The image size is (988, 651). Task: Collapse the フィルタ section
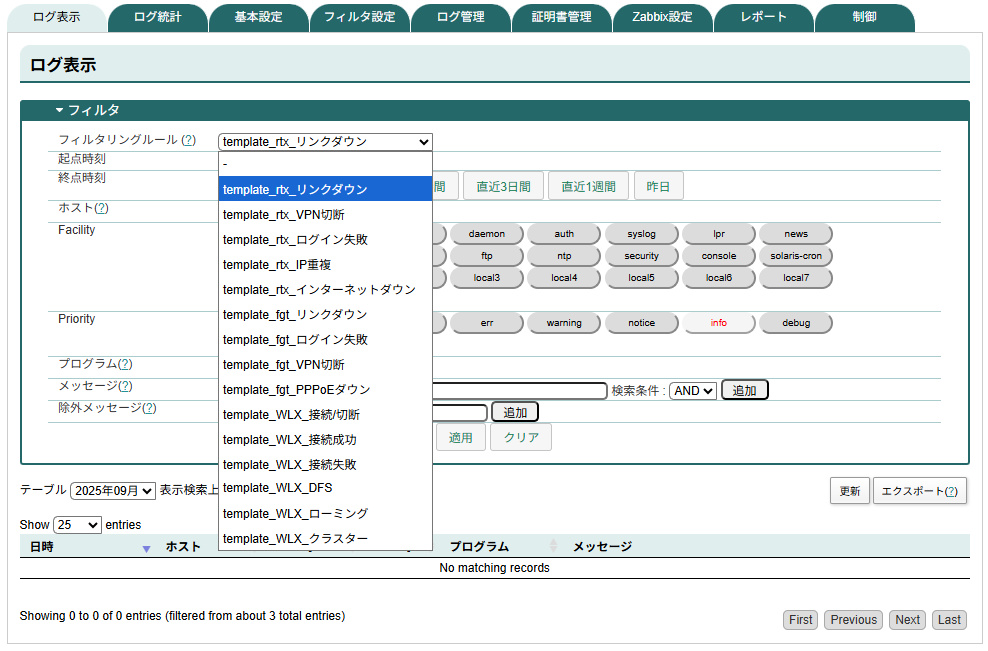click(x=58, y=109)
